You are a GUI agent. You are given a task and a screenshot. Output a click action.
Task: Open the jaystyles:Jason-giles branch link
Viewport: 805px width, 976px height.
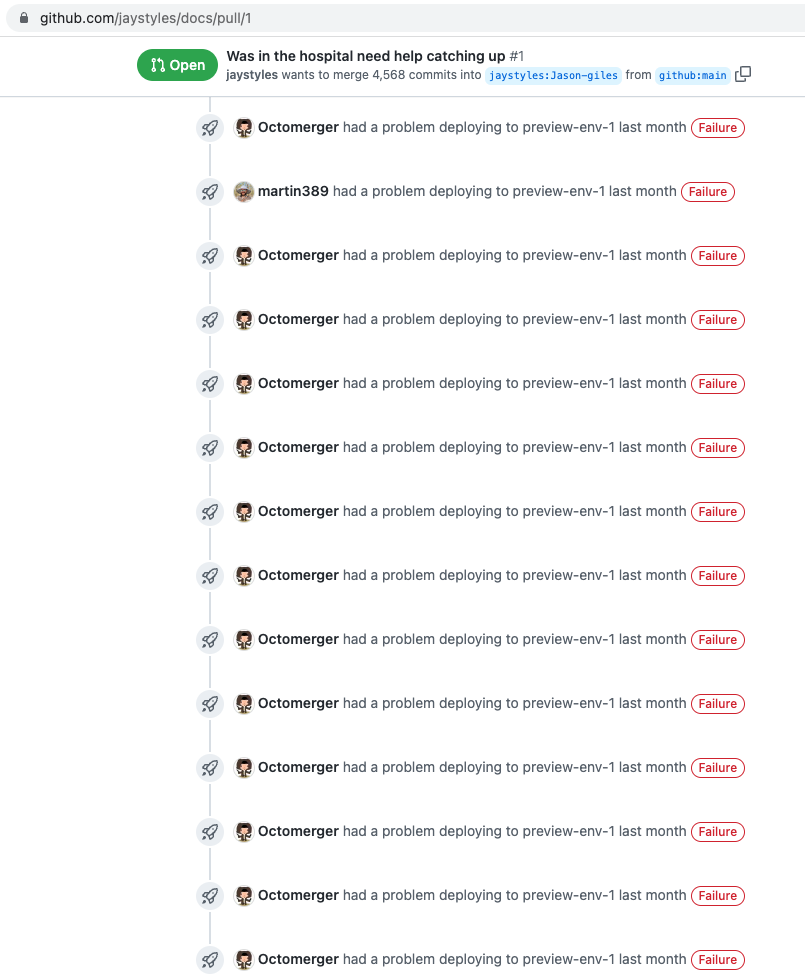(x=553, y=75)
